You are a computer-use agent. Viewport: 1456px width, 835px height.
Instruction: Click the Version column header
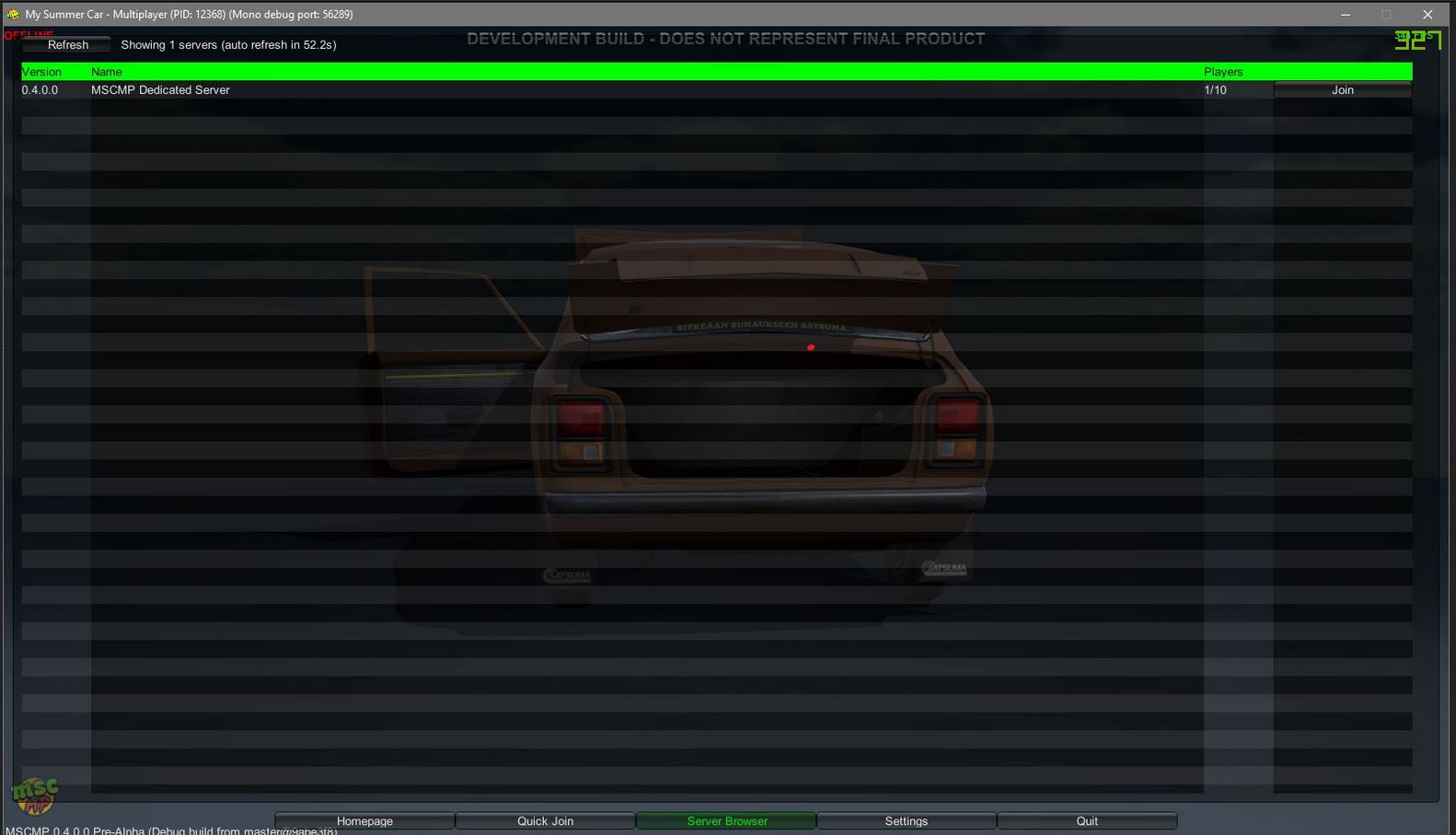pyautogui.click(x=41, y=72)
